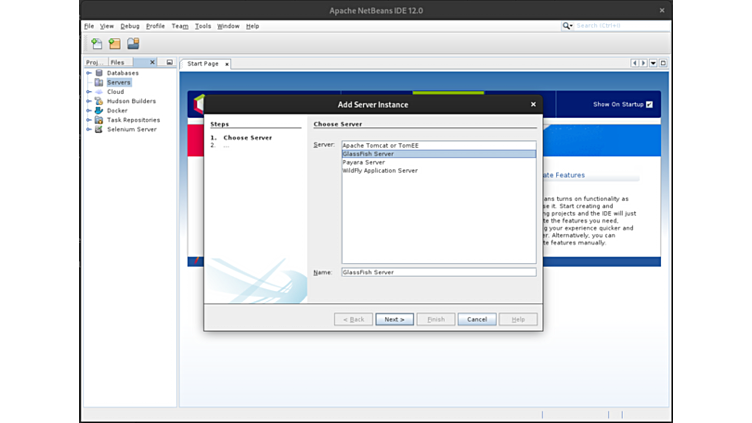Select the Start Page tab

[202, 63]
